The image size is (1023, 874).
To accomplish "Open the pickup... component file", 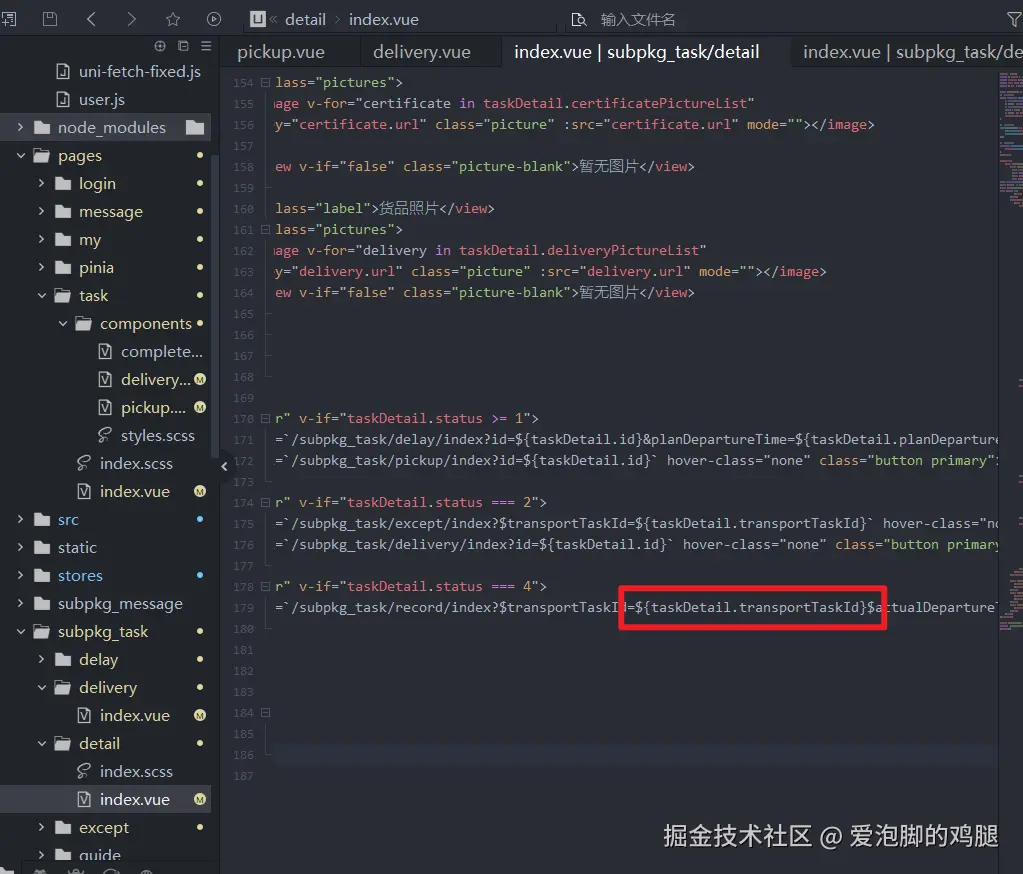I will (x=153, y=408).
